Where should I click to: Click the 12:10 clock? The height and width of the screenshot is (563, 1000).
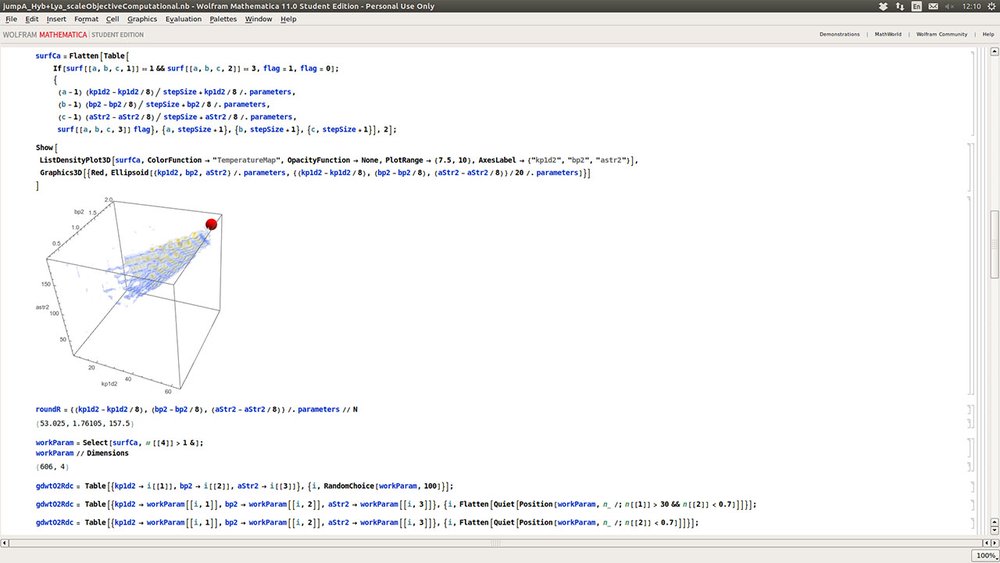point(971,6)
